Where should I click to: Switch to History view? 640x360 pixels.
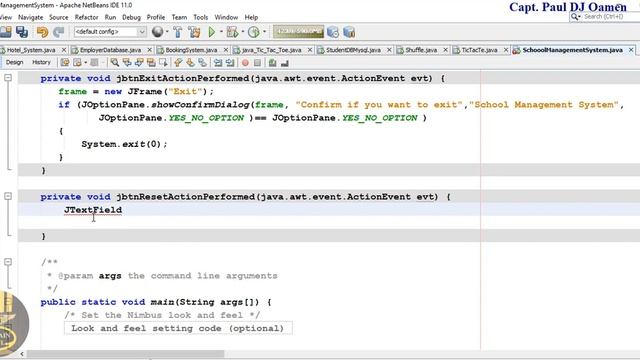pyautogui.click(x=41, y=62)
